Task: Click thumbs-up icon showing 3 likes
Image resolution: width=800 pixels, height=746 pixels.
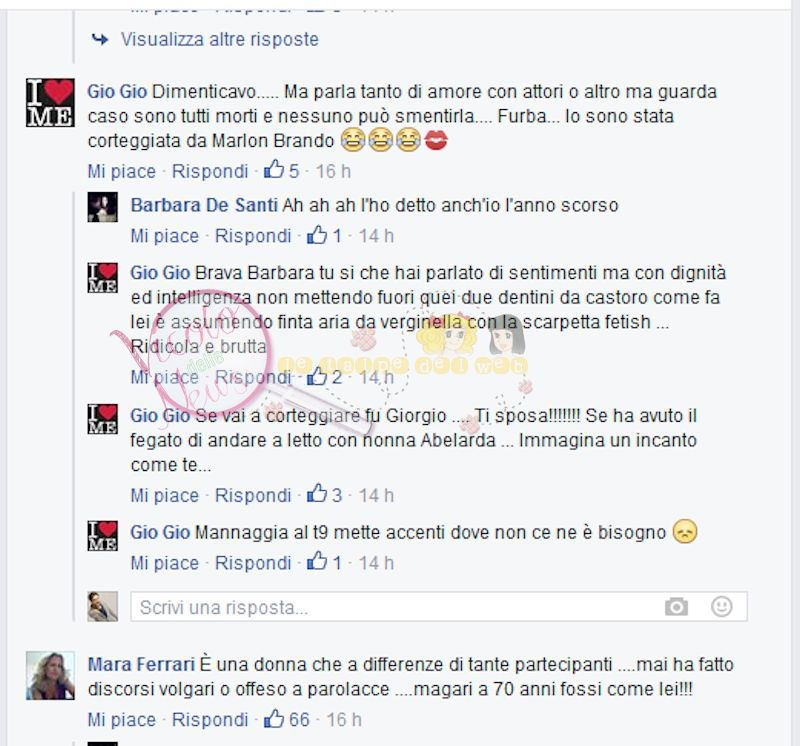Action: click(x=317, y=494)
